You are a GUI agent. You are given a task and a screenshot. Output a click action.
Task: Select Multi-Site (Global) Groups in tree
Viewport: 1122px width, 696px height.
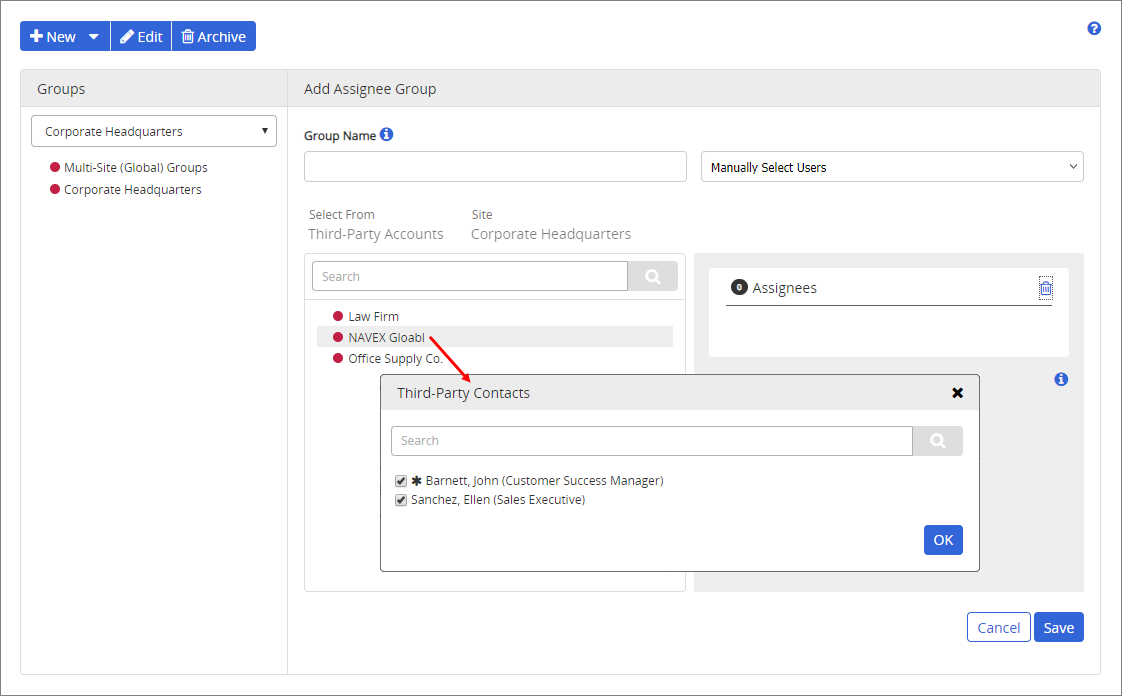pyautogui.click(x=135, y=168)
